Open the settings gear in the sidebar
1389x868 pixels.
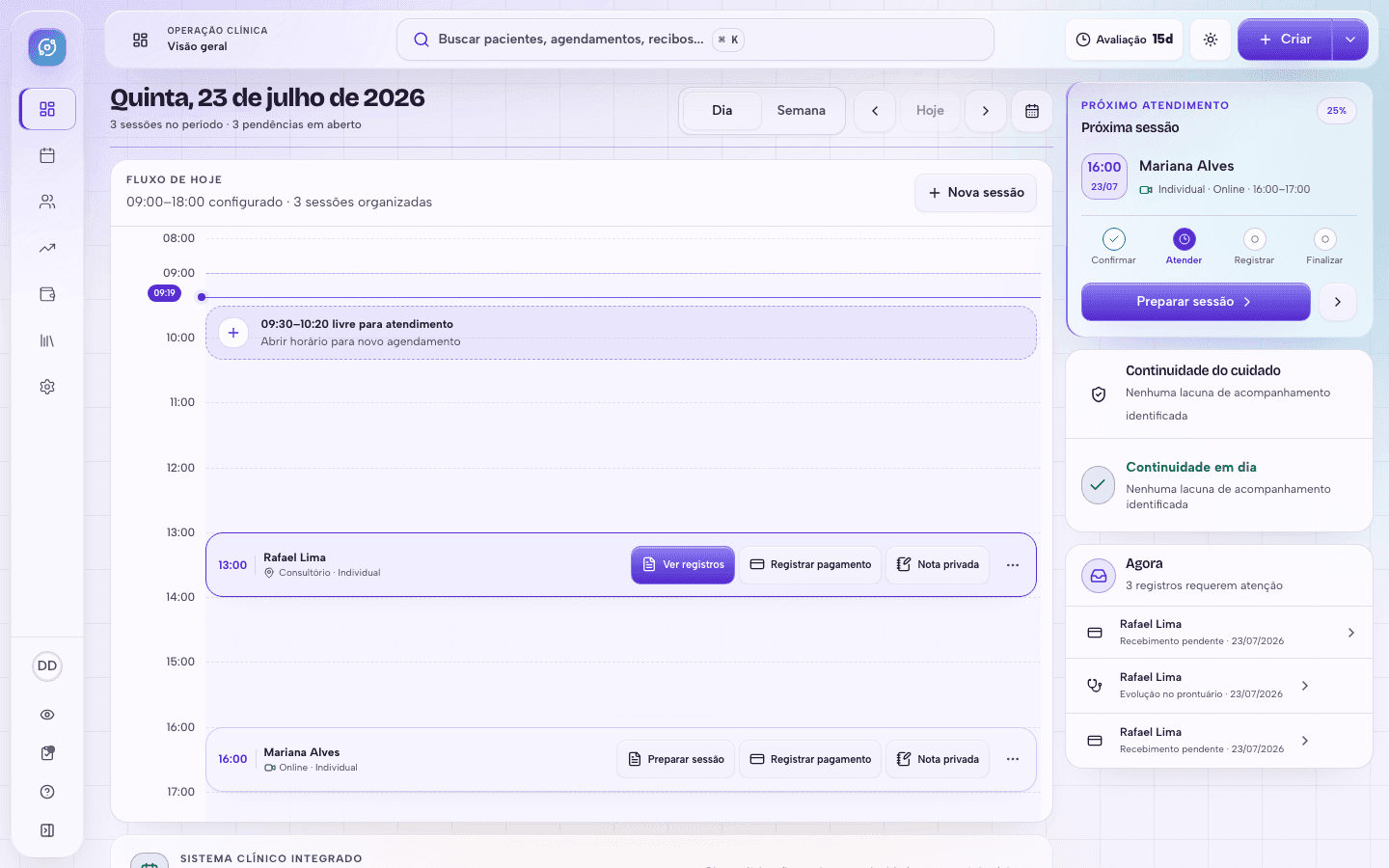tap(47, 387)
